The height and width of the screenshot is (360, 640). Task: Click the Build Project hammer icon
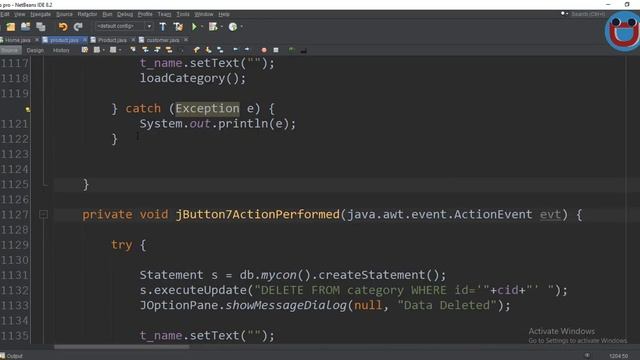(162, 27)
